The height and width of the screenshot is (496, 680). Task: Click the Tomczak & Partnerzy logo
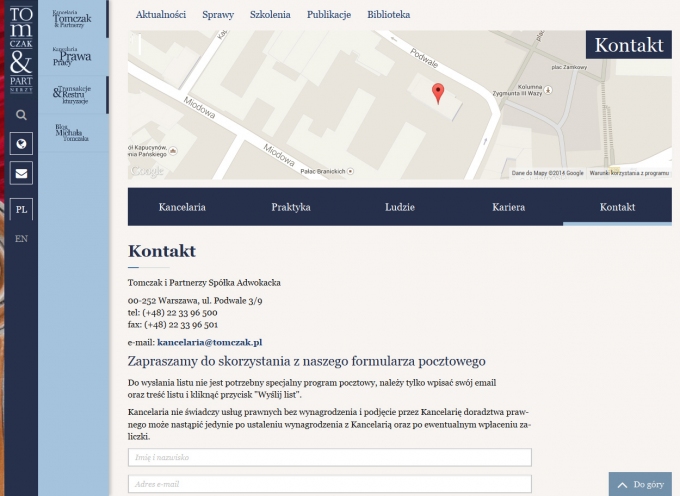21,48
